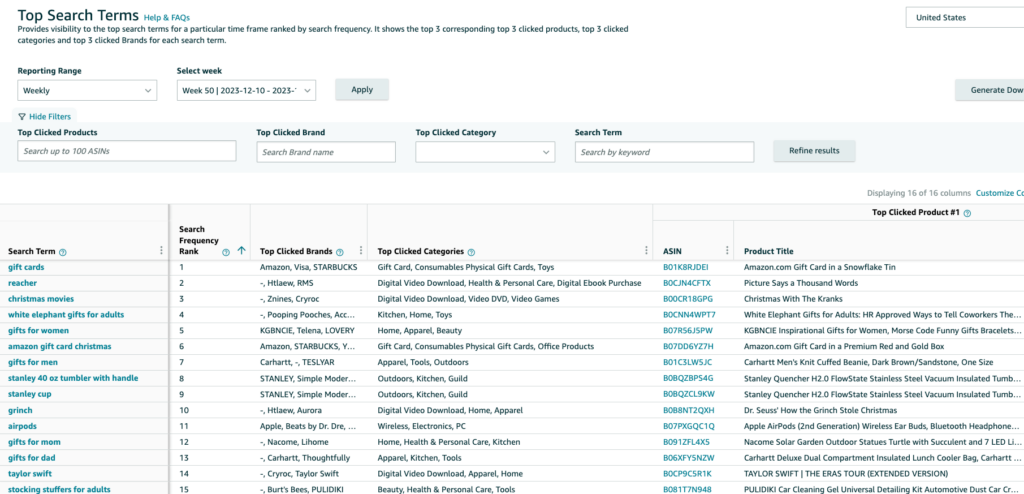Image resolution: width=1024 pixels, height=494 pixels.
Task: Open ASIN B07R56J5PW link
Action: pos(688,331)
